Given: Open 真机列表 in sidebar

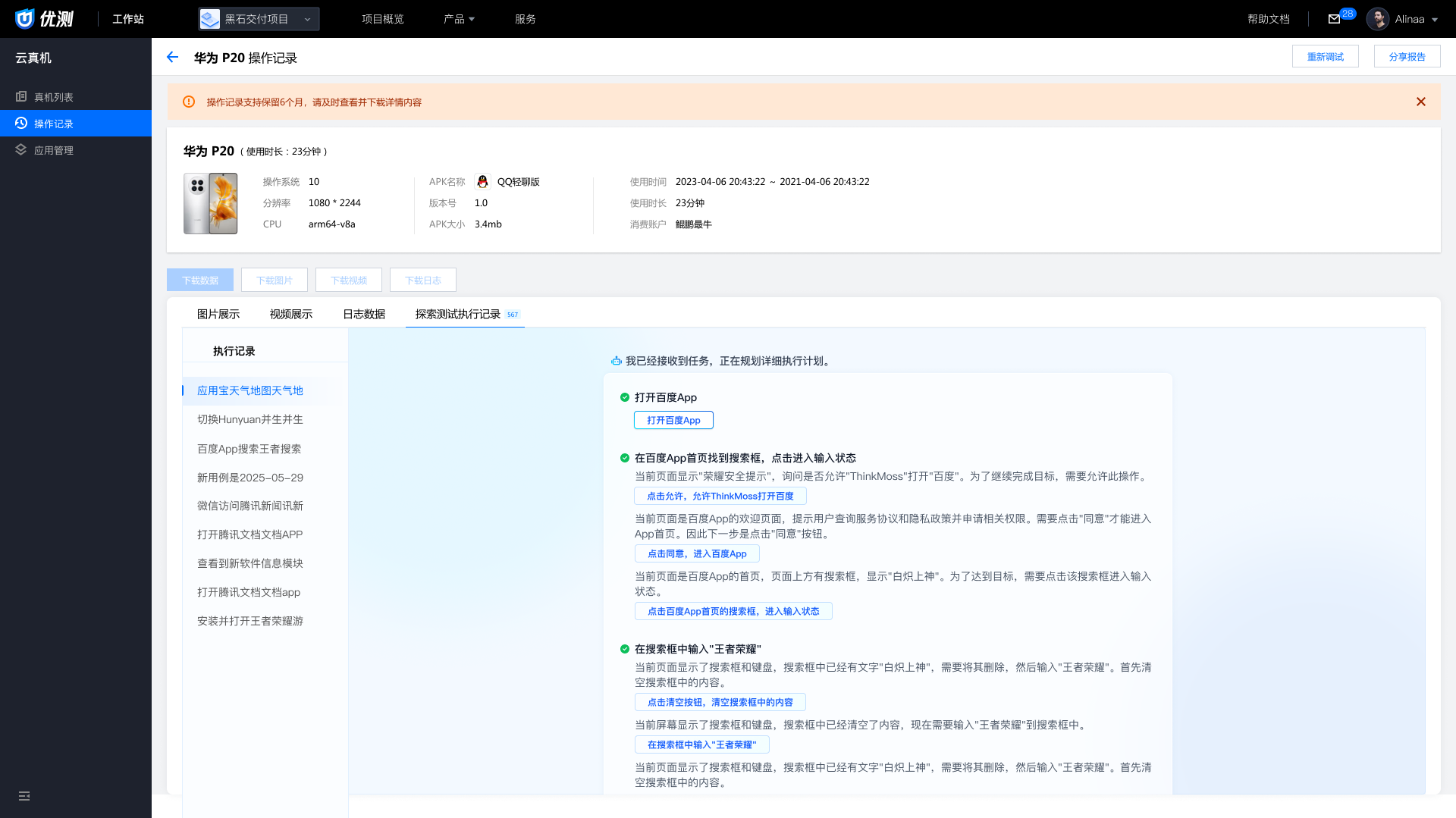Looking at the screenshot, I should (x=53, y=97).
